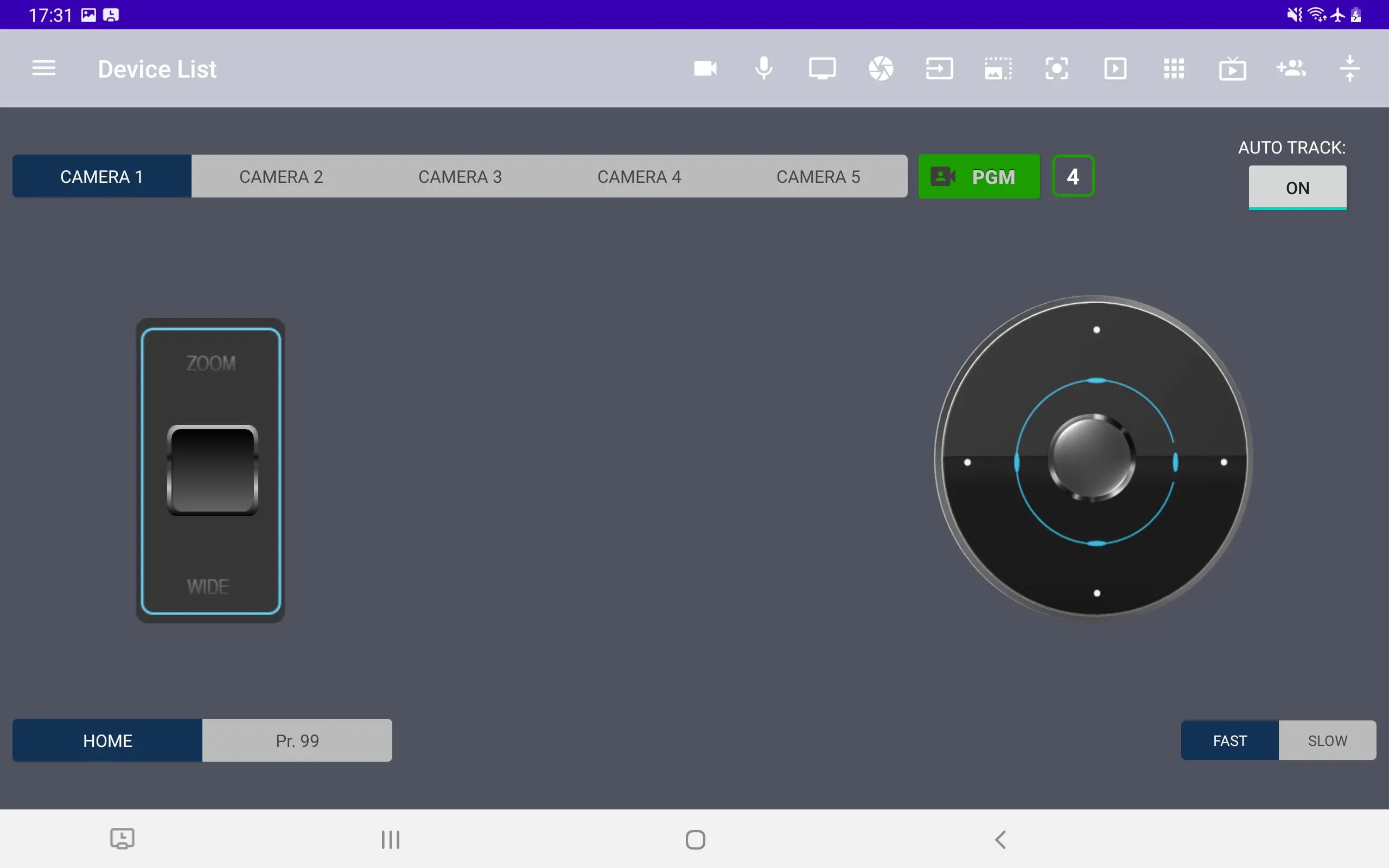Switch to the CAMERA 3 tab

460,176
